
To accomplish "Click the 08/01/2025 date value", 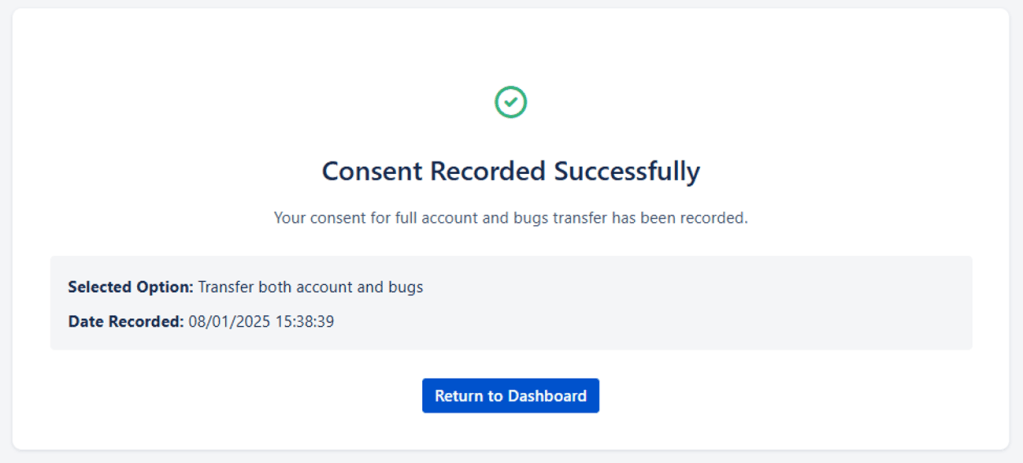I will point(229,322).
